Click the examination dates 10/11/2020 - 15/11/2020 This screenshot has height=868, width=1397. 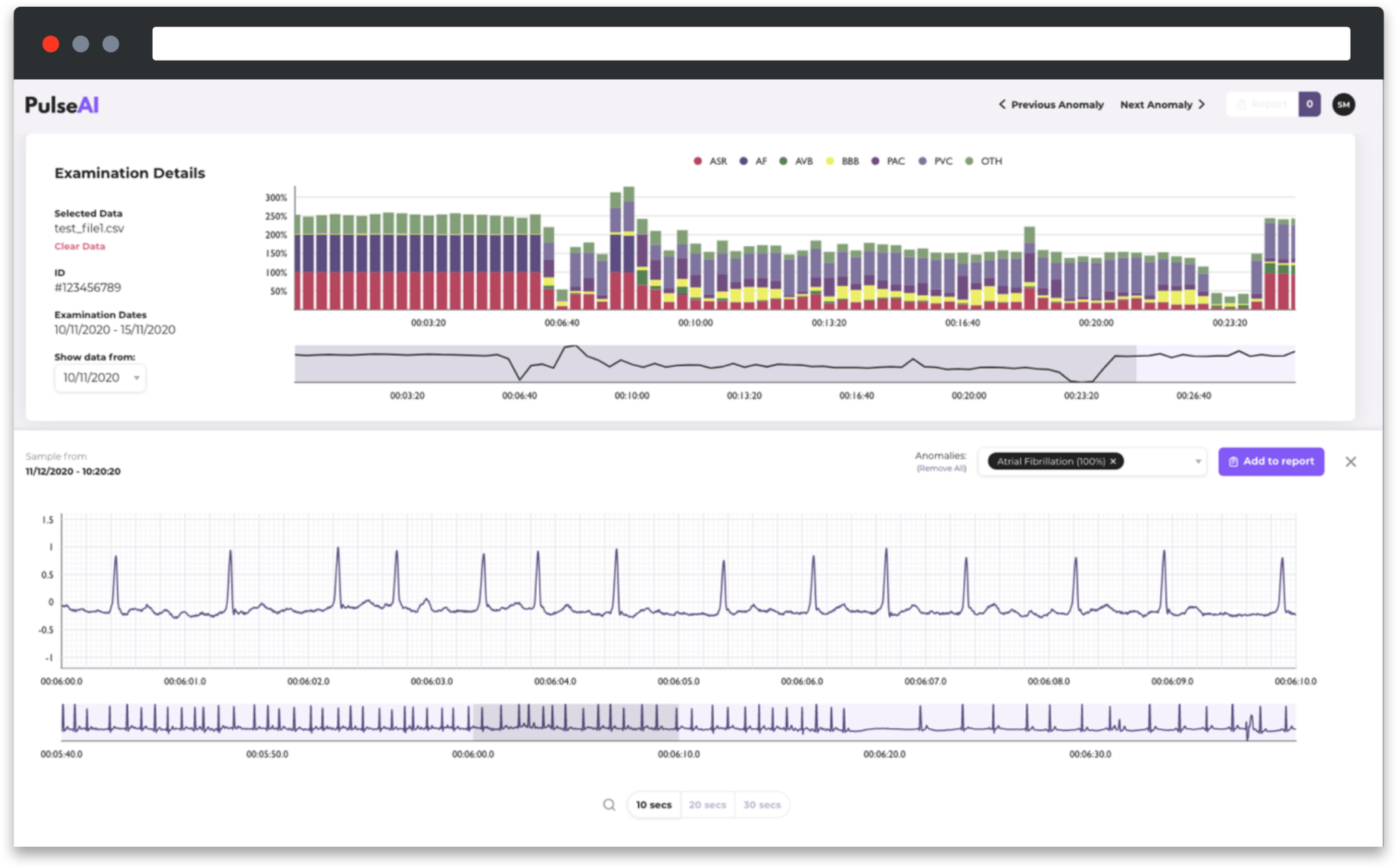pyautogui.click(x=115, y=330)
